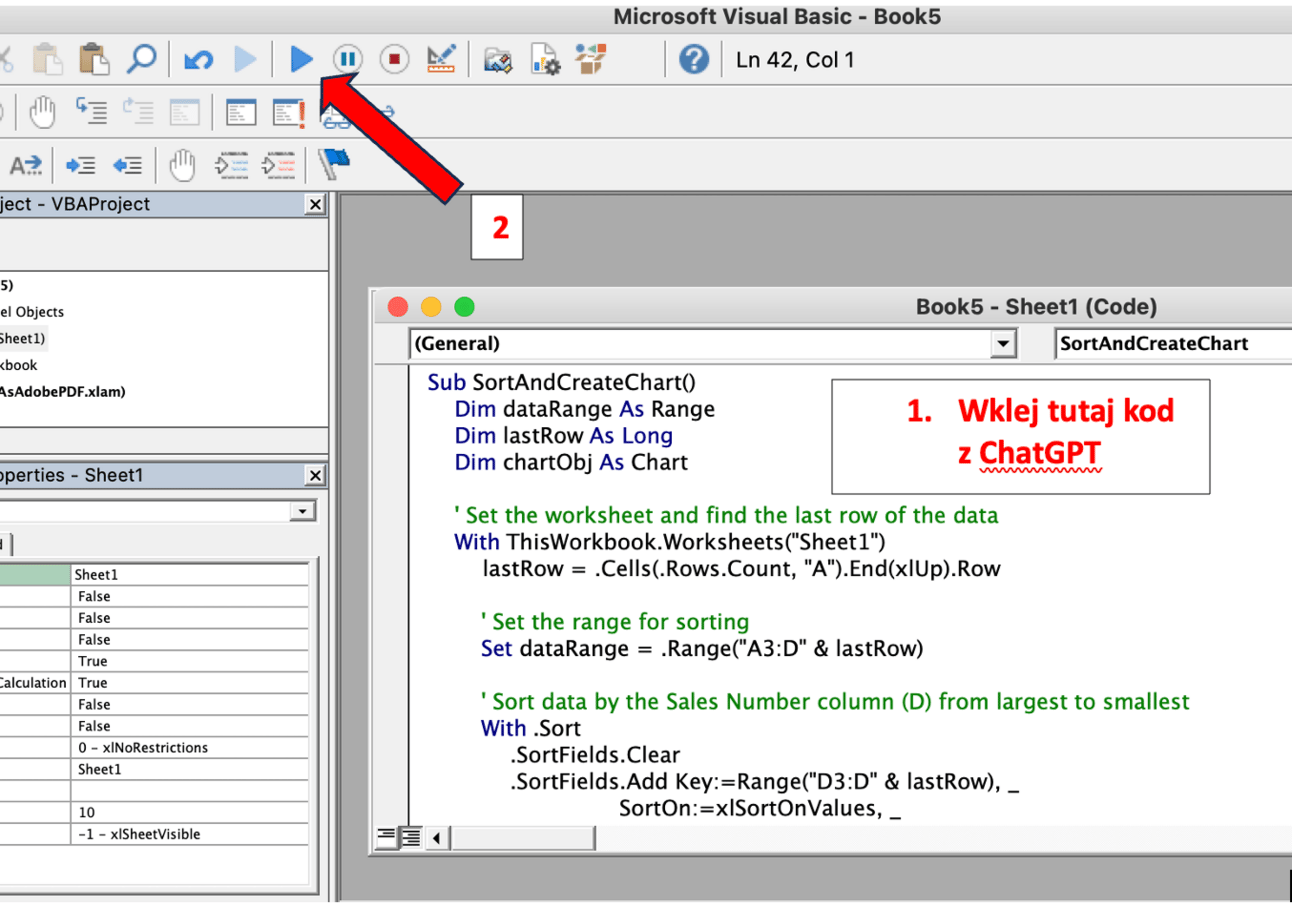Open the SortAndCreateChart procedure dropdown
Viewport: 1292px width, 906px height.
click(1173, 344)
